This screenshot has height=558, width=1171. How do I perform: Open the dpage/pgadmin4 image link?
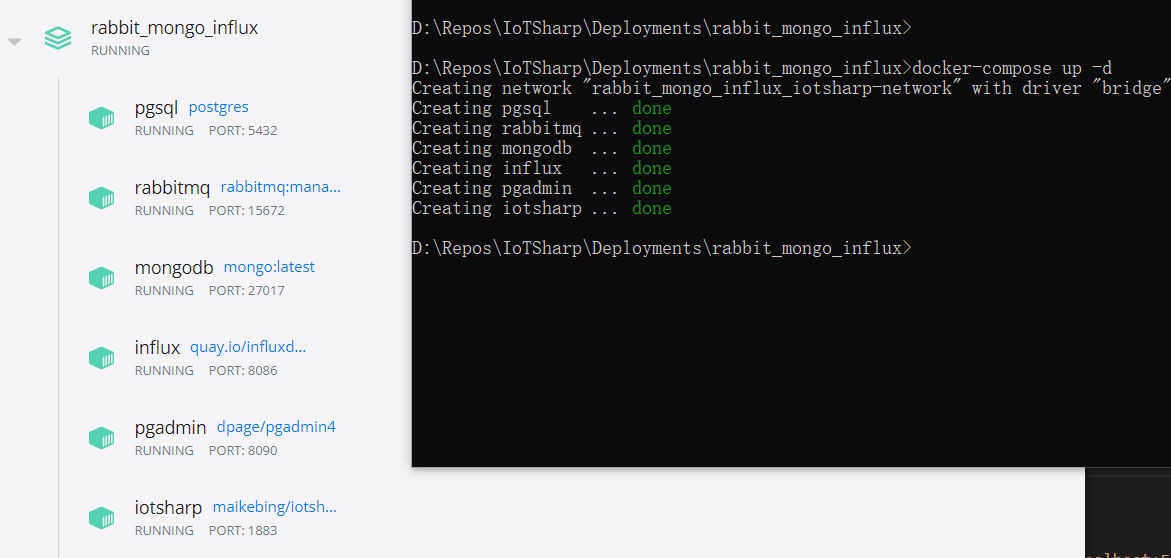pos(276,427)
